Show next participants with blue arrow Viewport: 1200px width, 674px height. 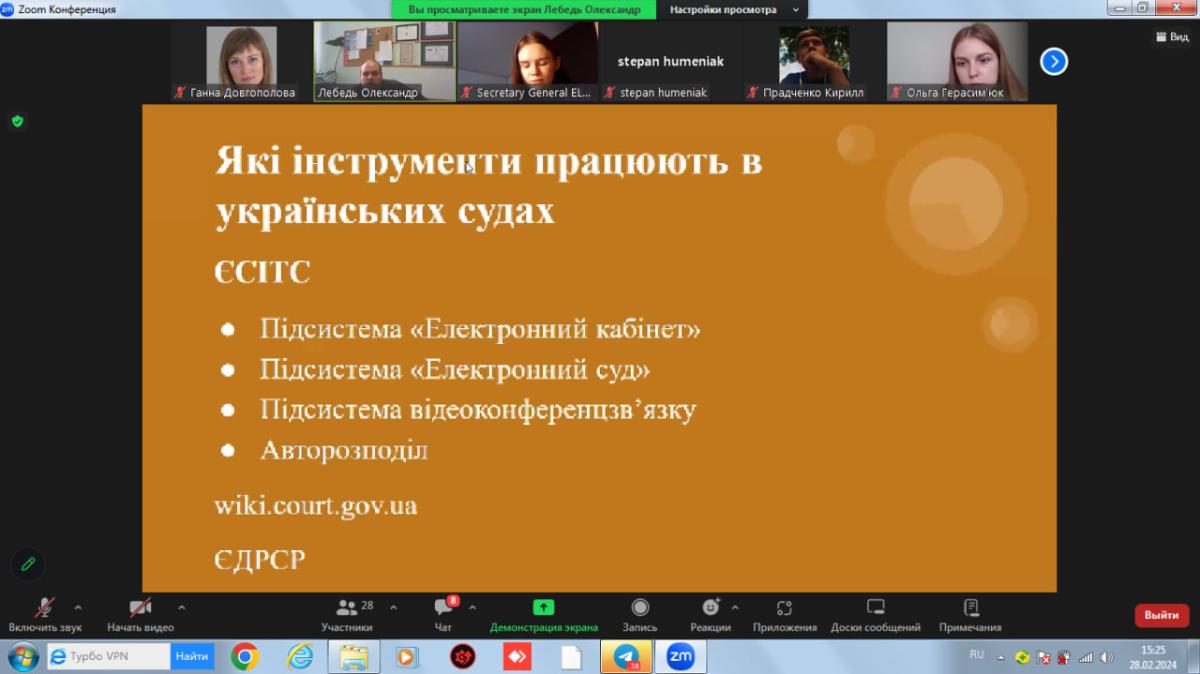pos(1053,62)
